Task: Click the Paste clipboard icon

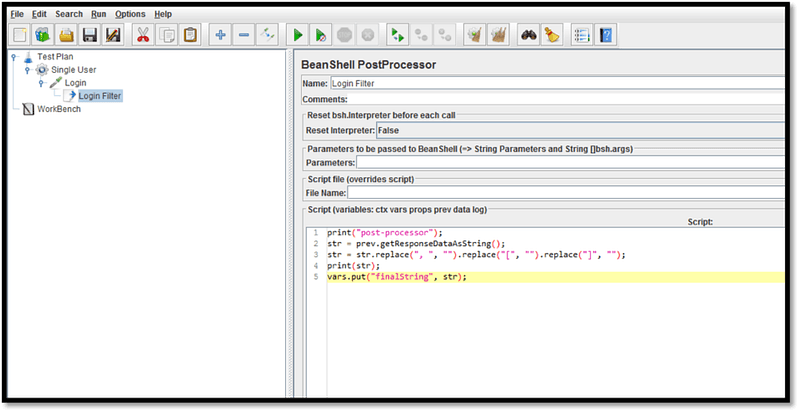Action: 190,35
